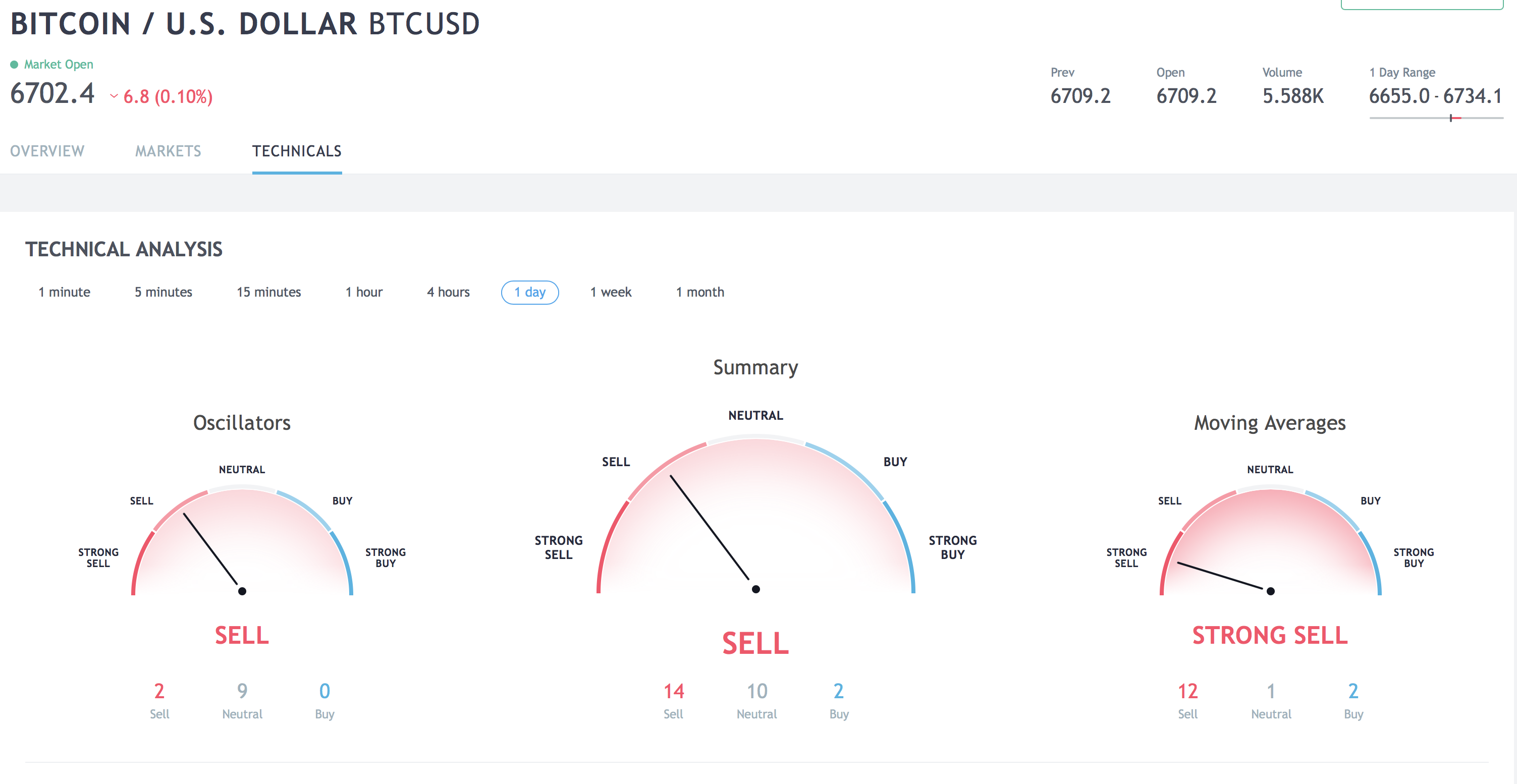Choose the 1 hour timeframe
Viewport: 1517px width, 784px height.
[x=364, y=292]
